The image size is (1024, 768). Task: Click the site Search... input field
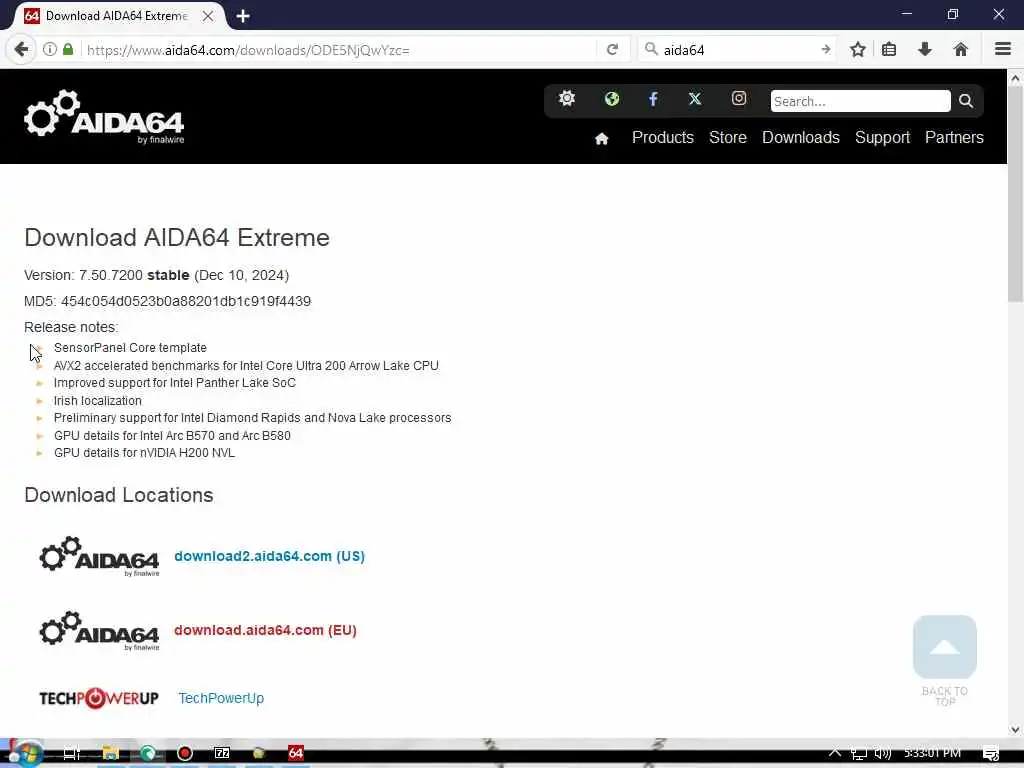(x=860, y=101)
